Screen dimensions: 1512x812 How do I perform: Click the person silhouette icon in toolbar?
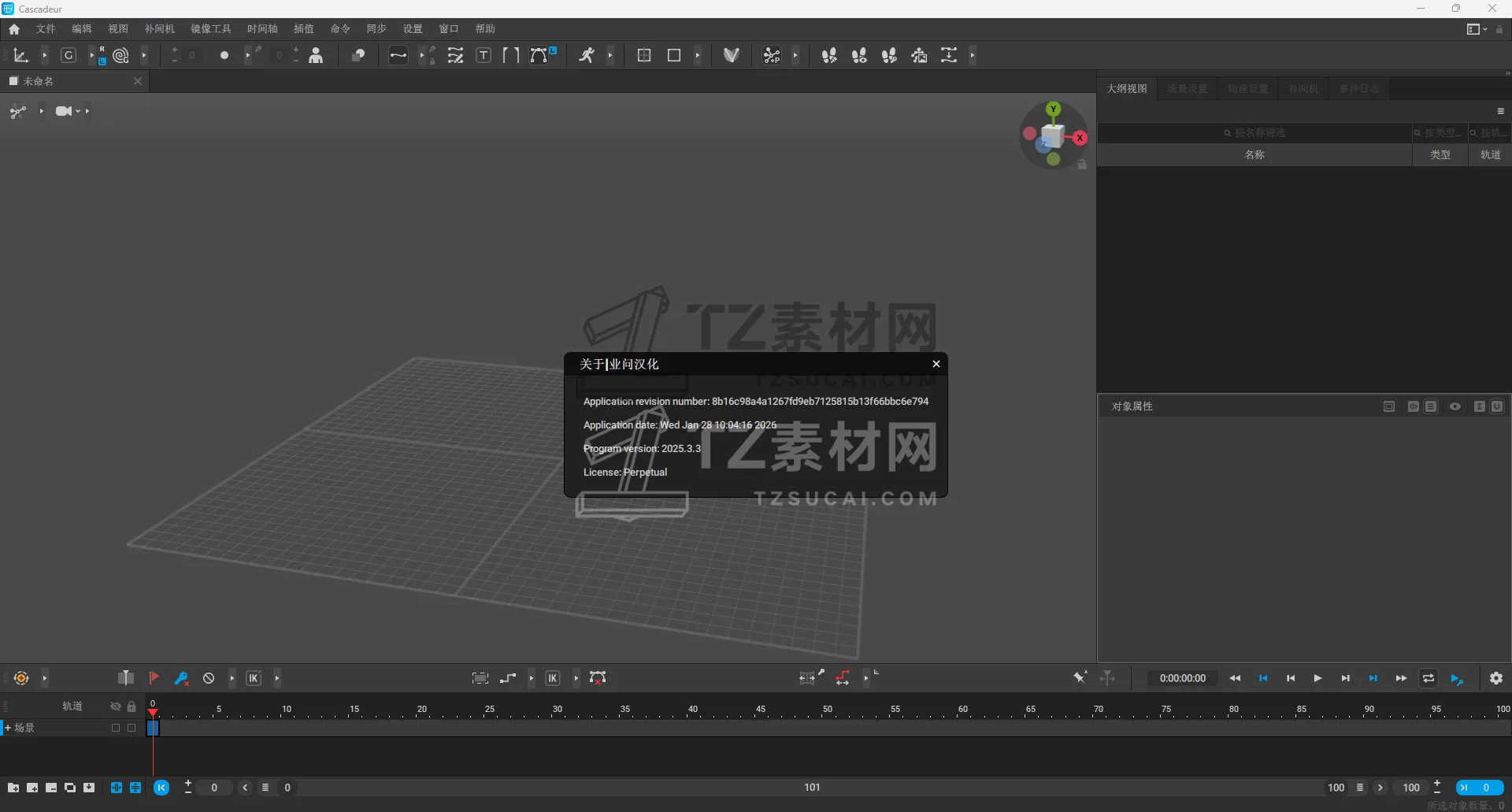pos(316,55)
